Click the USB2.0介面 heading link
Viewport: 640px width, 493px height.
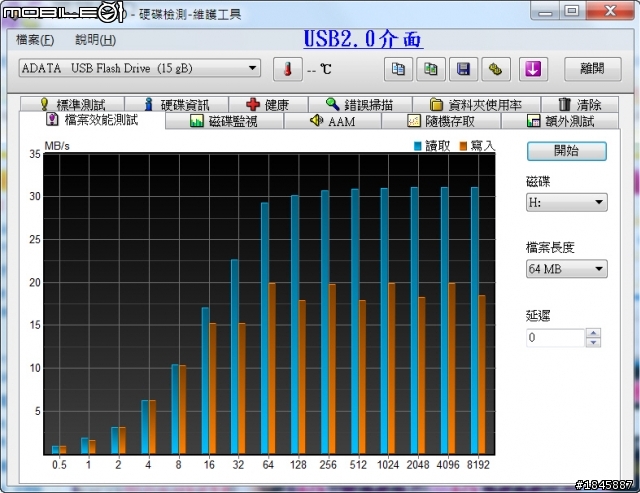coord(363,39)
